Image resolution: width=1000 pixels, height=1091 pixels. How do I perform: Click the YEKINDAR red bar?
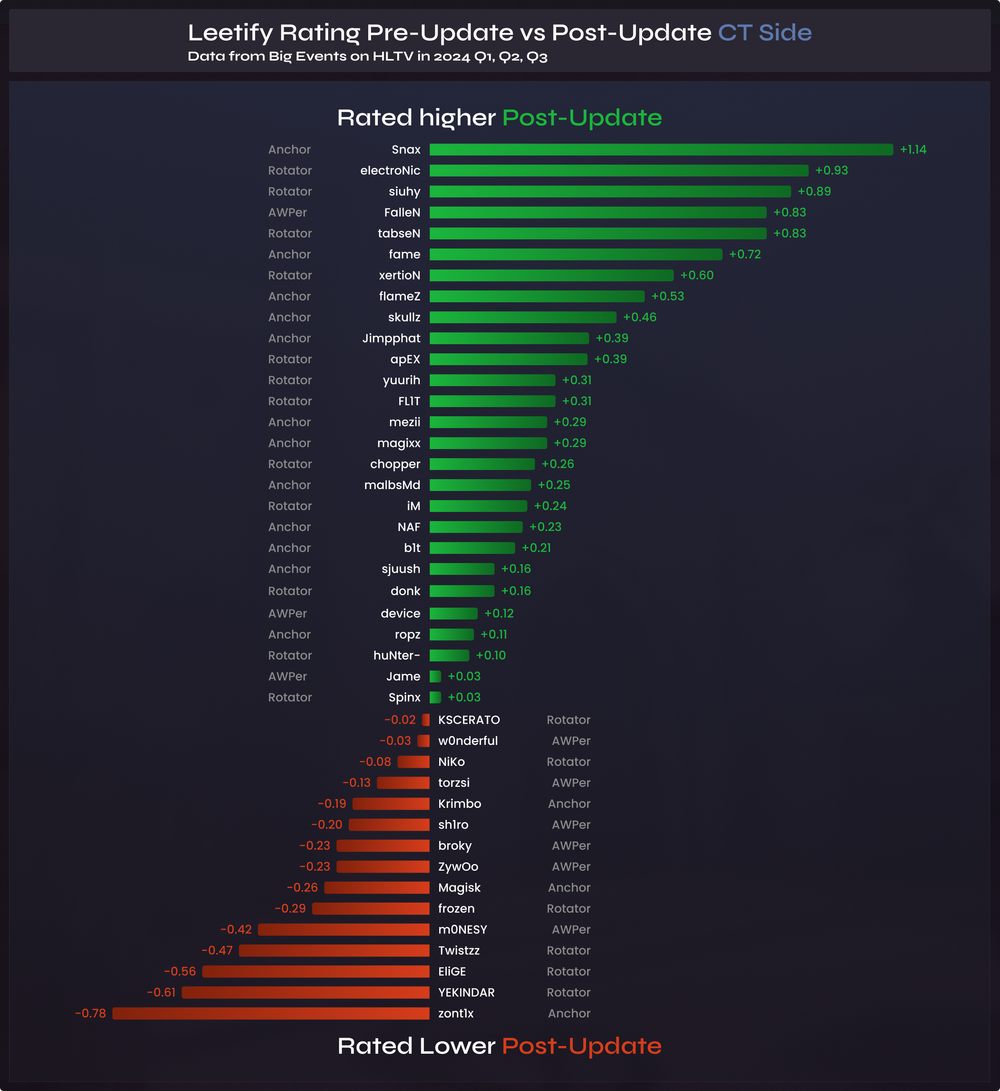[x=305, y=993]
